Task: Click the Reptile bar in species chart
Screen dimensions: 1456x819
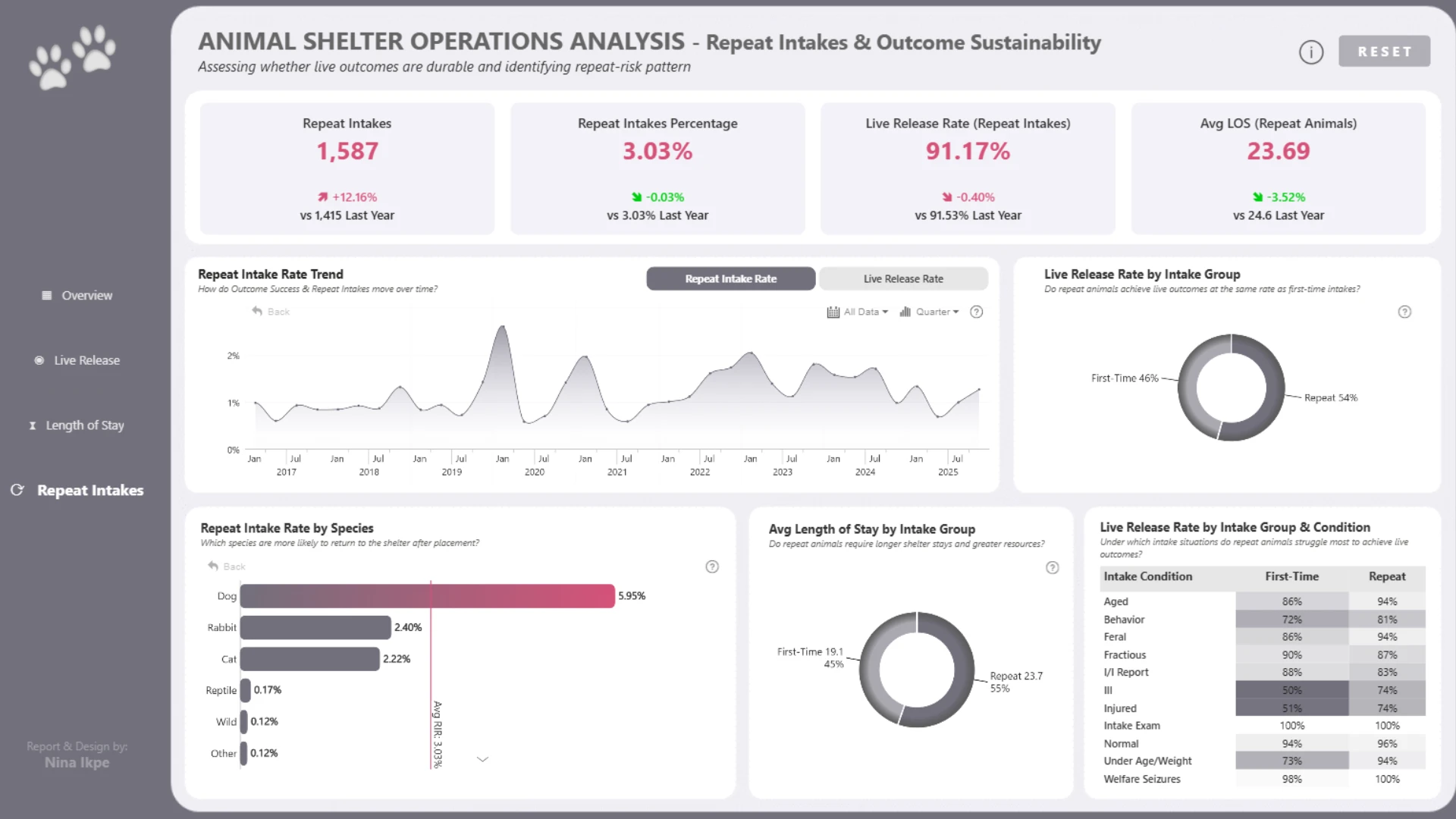Action: pyautogui.click(x=245, y=690)
